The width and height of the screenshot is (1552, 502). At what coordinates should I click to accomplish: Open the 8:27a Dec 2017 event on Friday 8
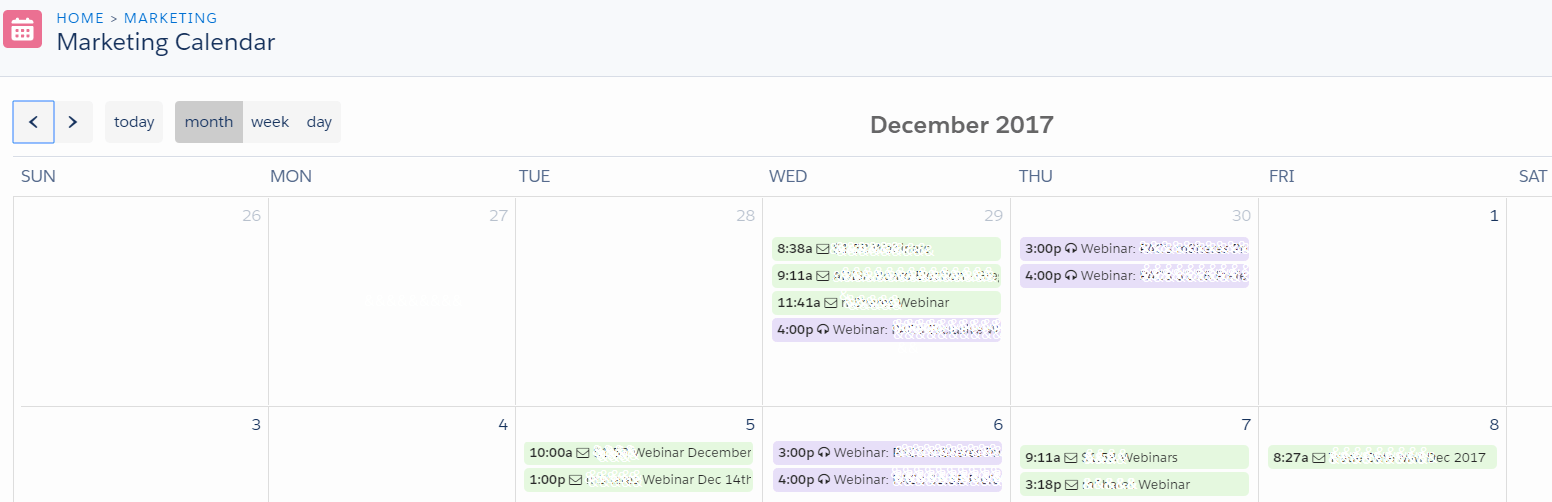[x=1382, y=457]
